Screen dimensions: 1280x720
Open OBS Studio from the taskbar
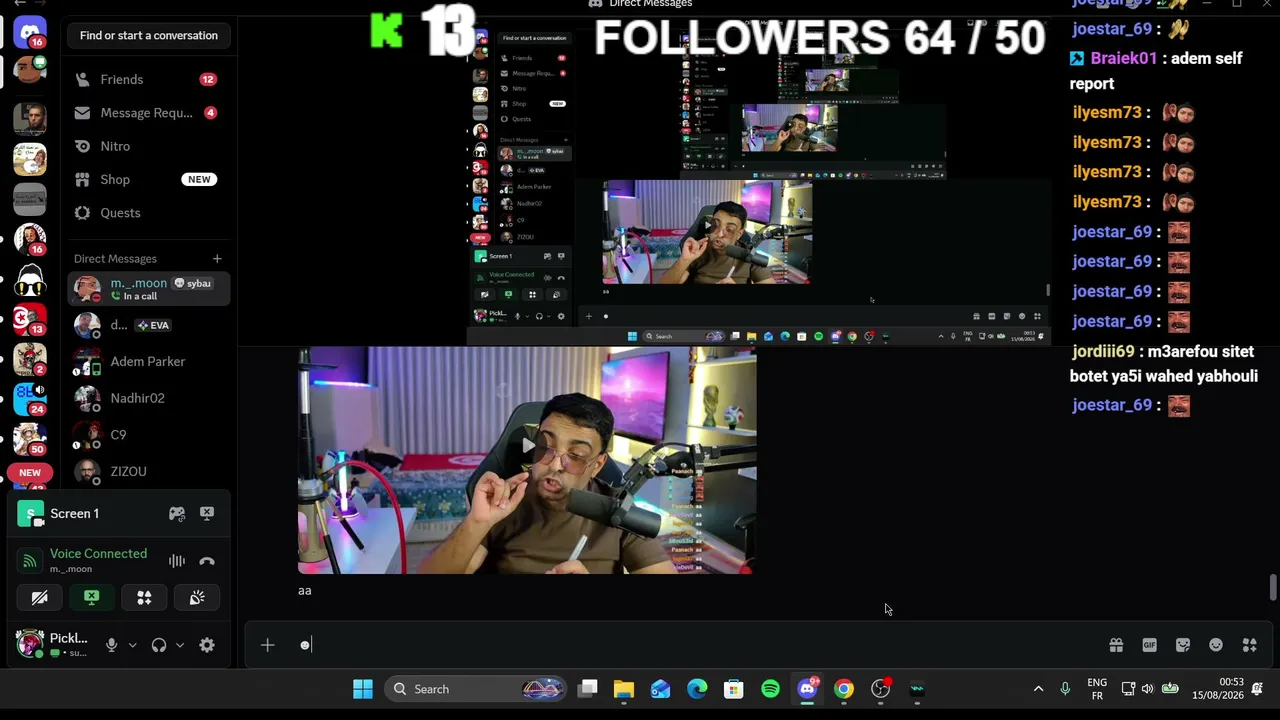(x=881, y=689)
